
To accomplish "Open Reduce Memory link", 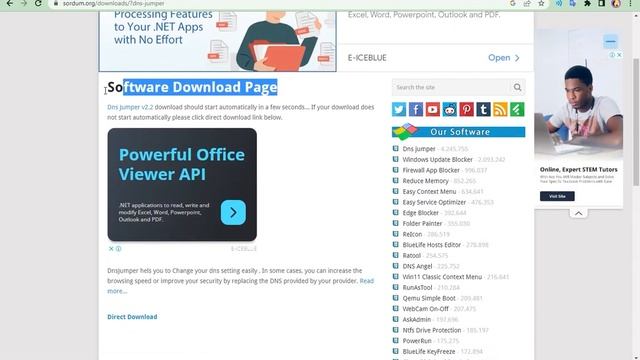I will (x=425, y=181).
